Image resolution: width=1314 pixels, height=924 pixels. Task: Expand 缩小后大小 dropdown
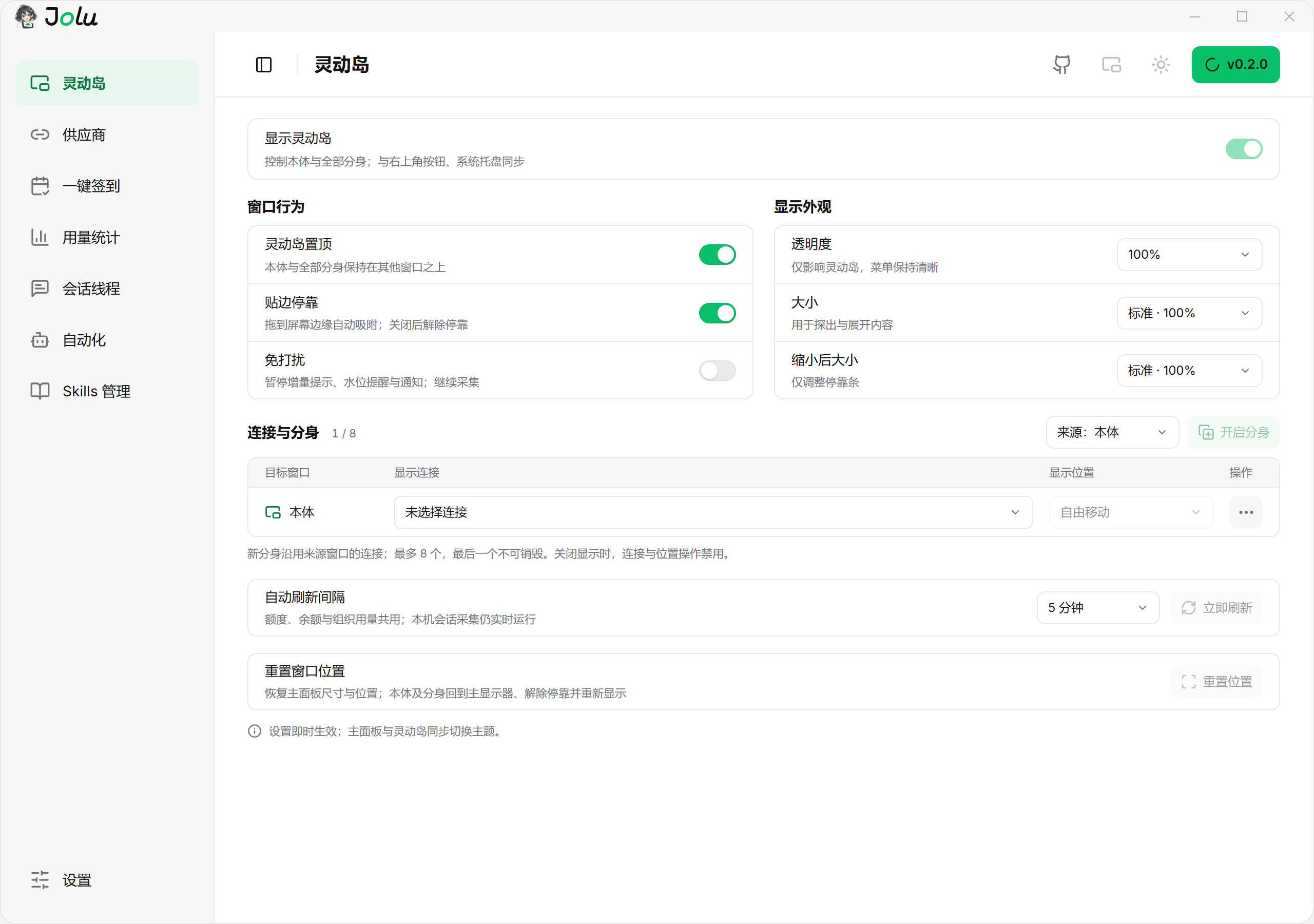1189,371
